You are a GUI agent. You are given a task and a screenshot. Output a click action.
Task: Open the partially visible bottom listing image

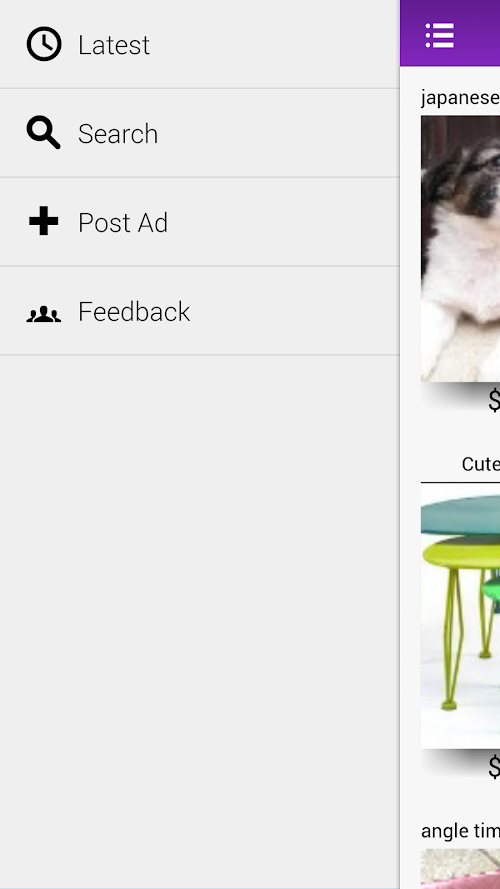[x=460, y=869]
